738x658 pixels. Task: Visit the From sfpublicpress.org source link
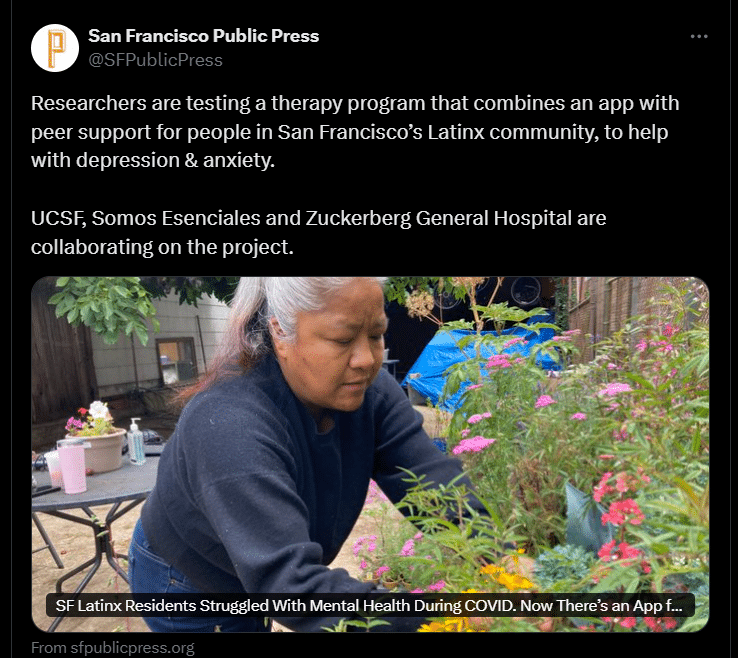click(112, 648)
